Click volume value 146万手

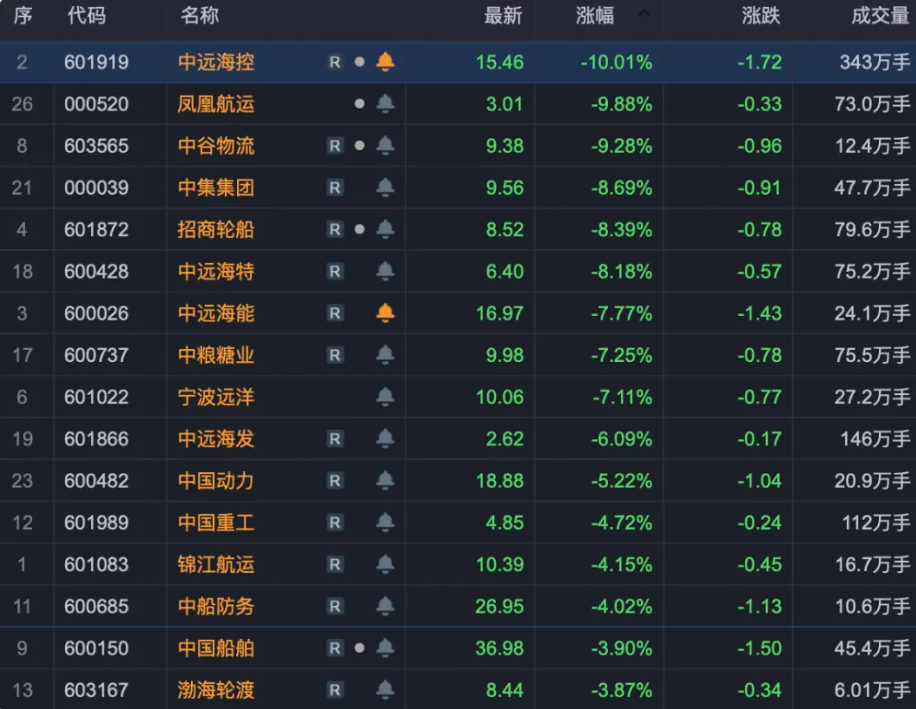(x=875, y=439)
